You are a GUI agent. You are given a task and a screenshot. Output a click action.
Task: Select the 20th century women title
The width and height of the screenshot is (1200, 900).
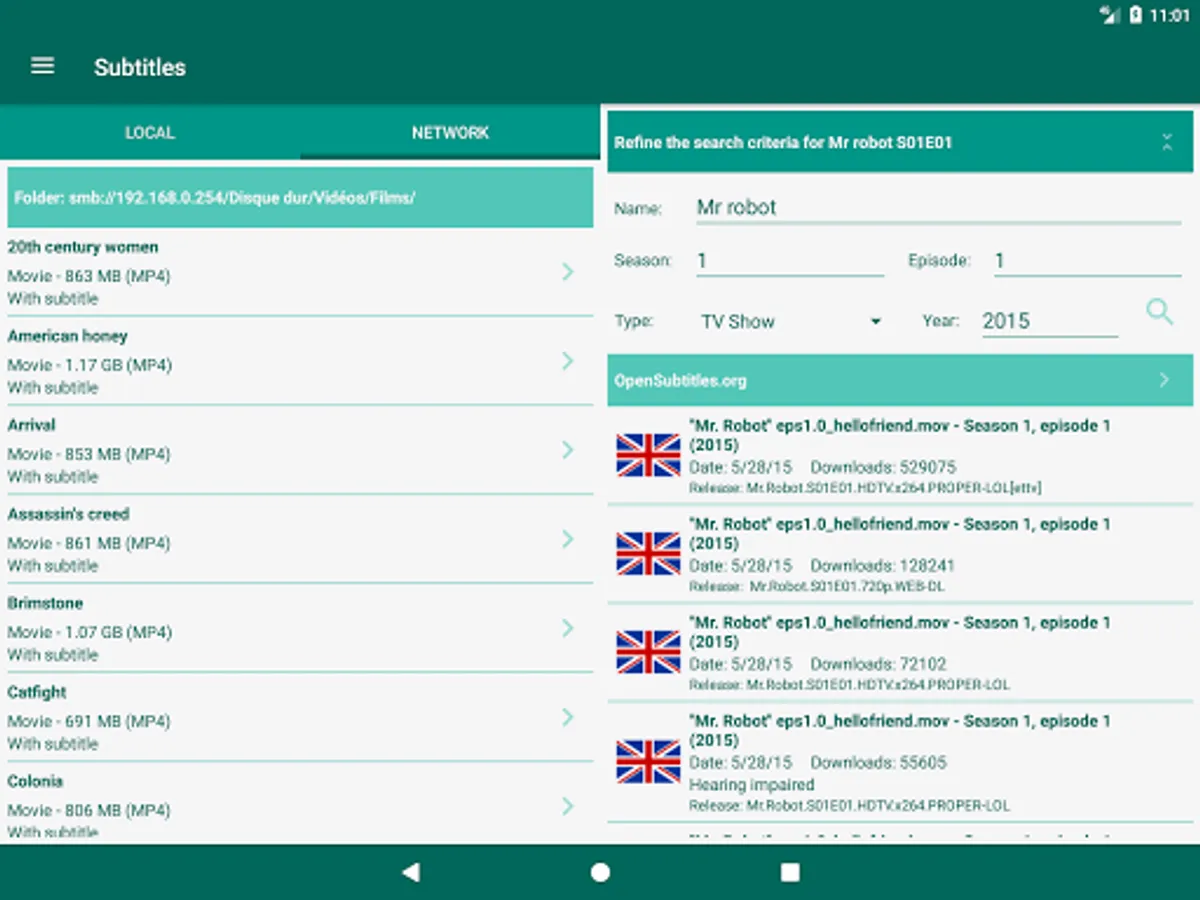[83, 247]
